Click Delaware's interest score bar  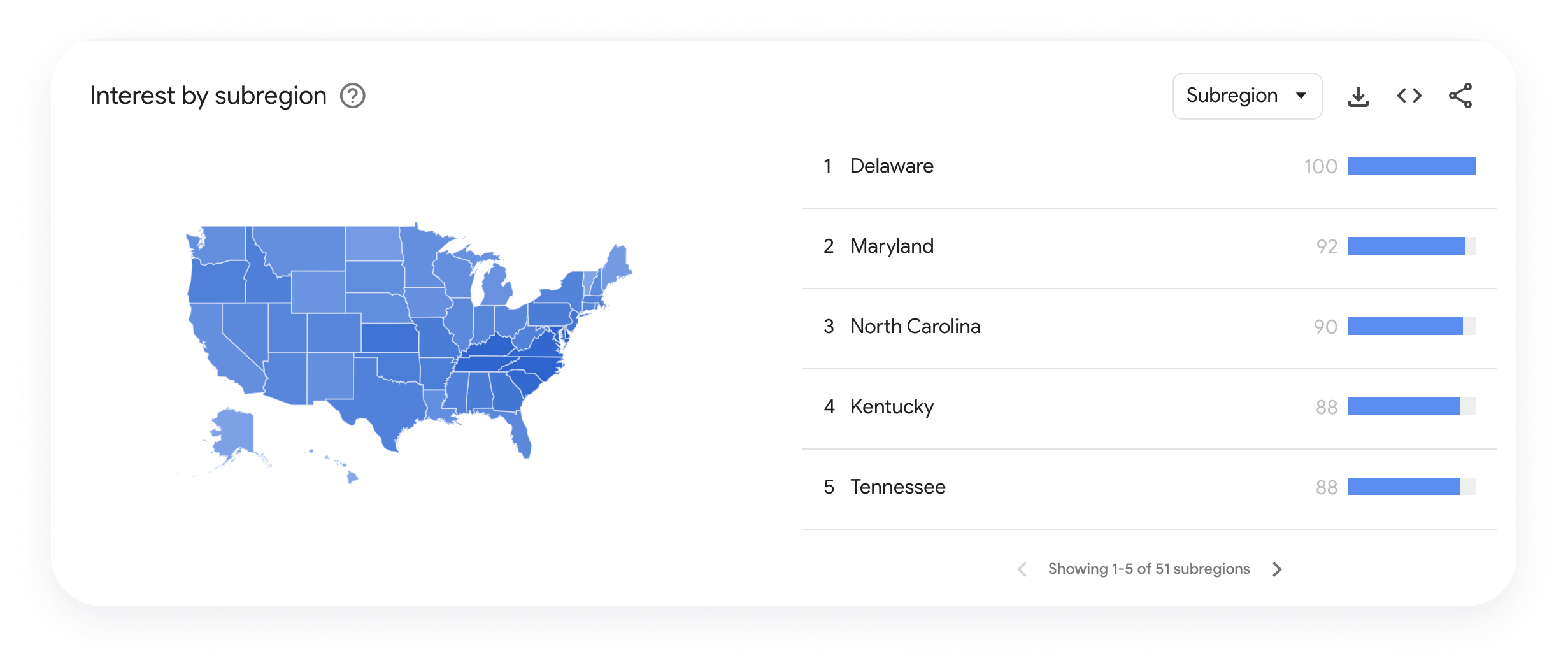pos(1411,166)
